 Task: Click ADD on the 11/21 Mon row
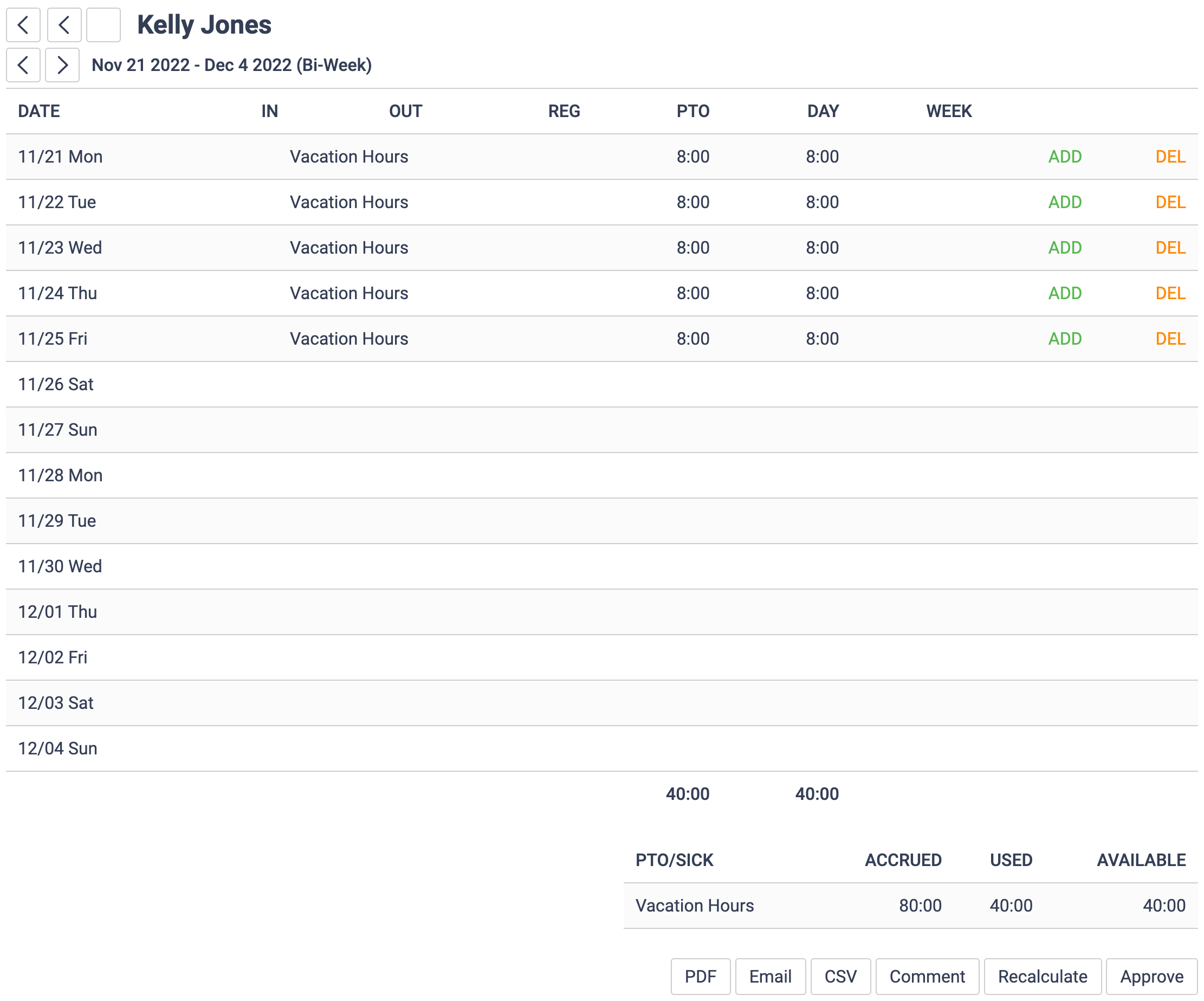[1064, 157]
